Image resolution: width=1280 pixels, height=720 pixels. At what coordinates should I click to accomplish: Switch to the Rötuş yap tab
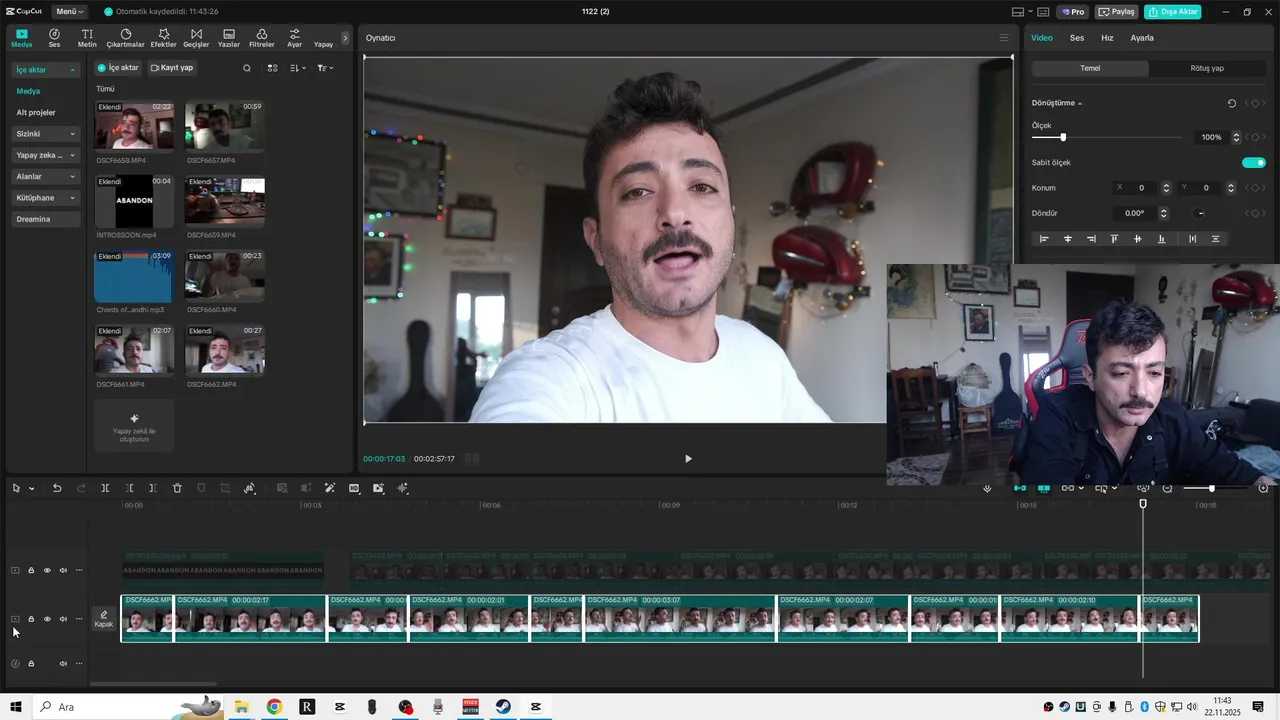(x=1207, y=68)
